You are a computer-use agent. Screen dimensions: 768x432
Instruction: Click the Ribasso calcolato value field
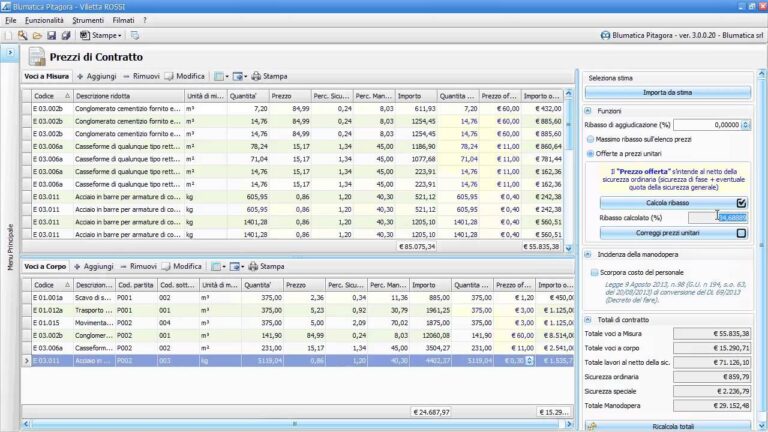[718, 218]
